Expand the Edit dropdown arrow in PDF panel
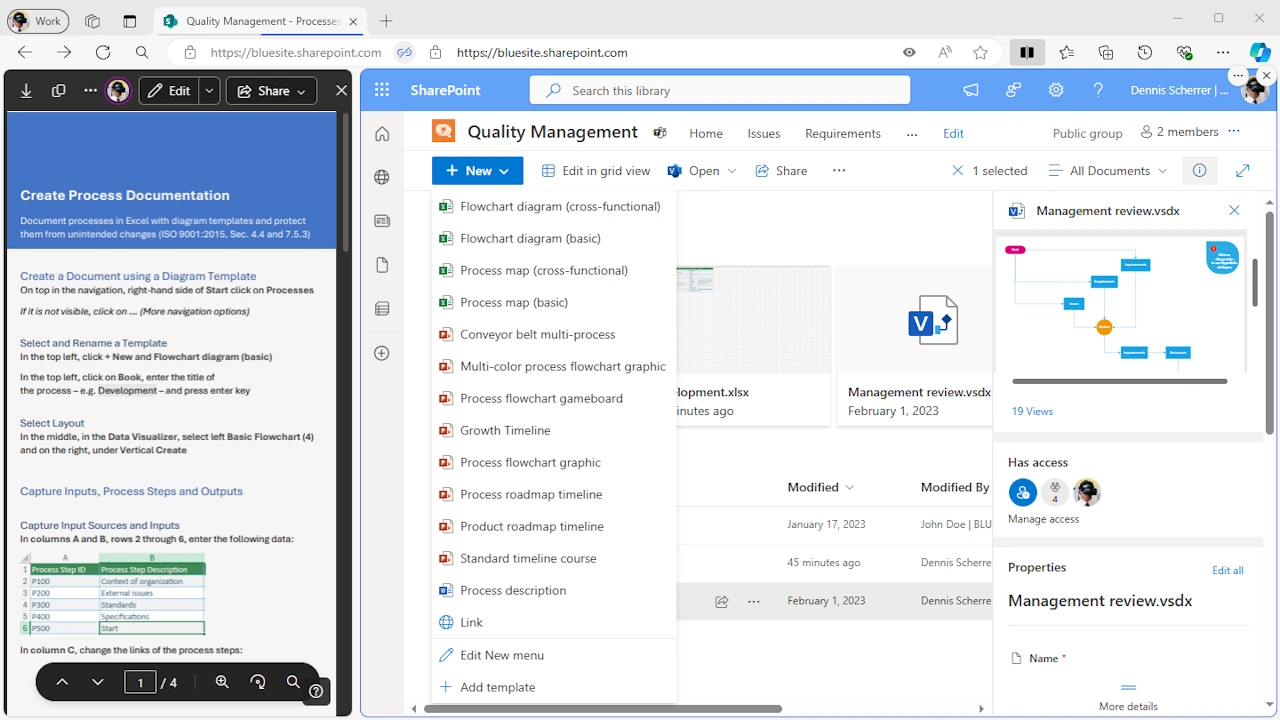The height and width of the screenshot is (720, 1280). (x=209, y=91)
